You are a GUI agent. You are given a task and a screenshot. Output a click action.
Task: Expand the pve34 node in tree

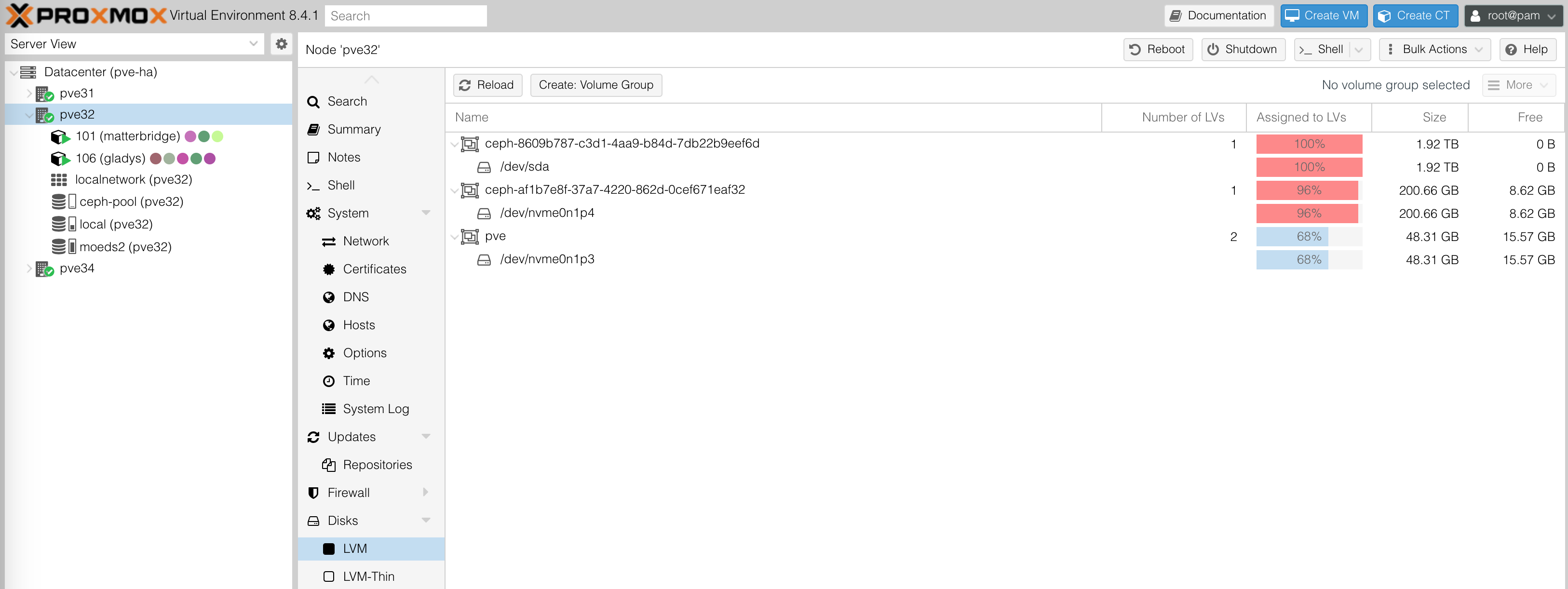click(28, 269)
